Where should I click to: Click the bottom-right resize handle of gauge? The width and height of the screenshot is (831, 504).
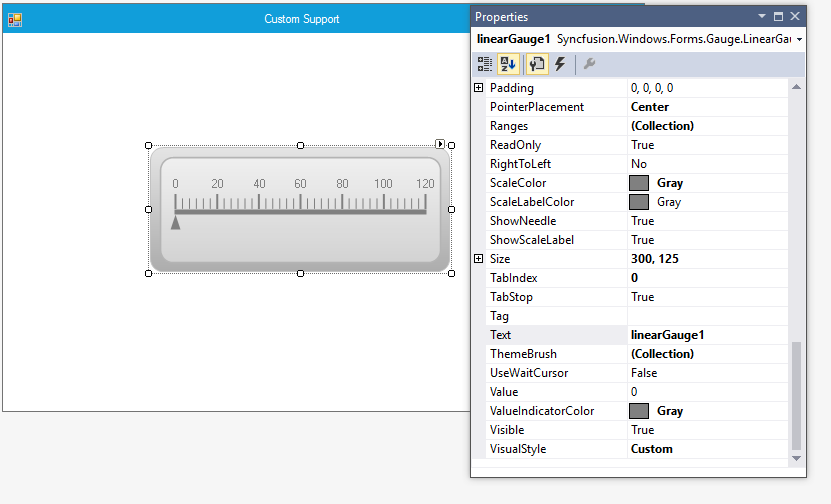click(x=452, y=273)
